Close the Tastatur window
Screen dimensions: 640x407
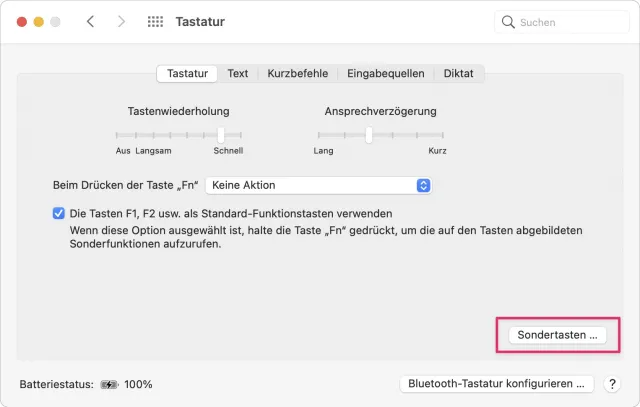pyautogui.click(x=19, y=21)
